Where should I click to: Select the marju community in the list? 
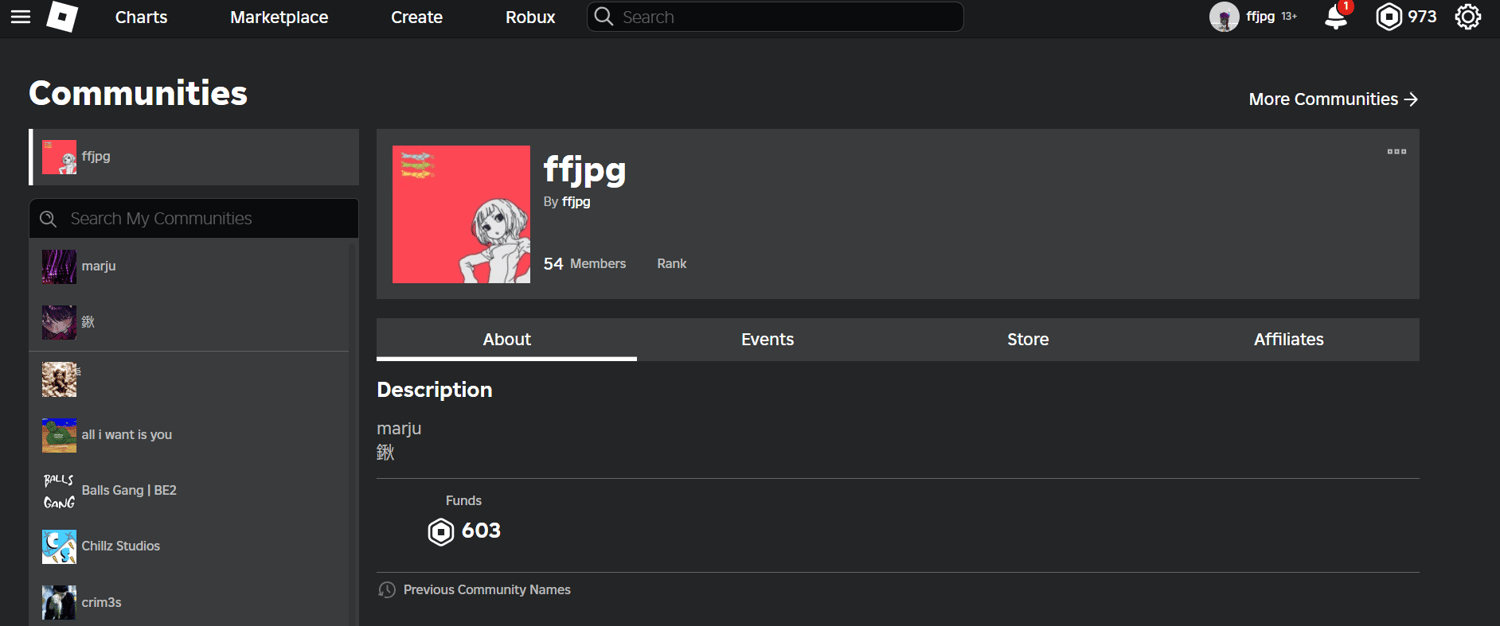click(x=189, y=267)
